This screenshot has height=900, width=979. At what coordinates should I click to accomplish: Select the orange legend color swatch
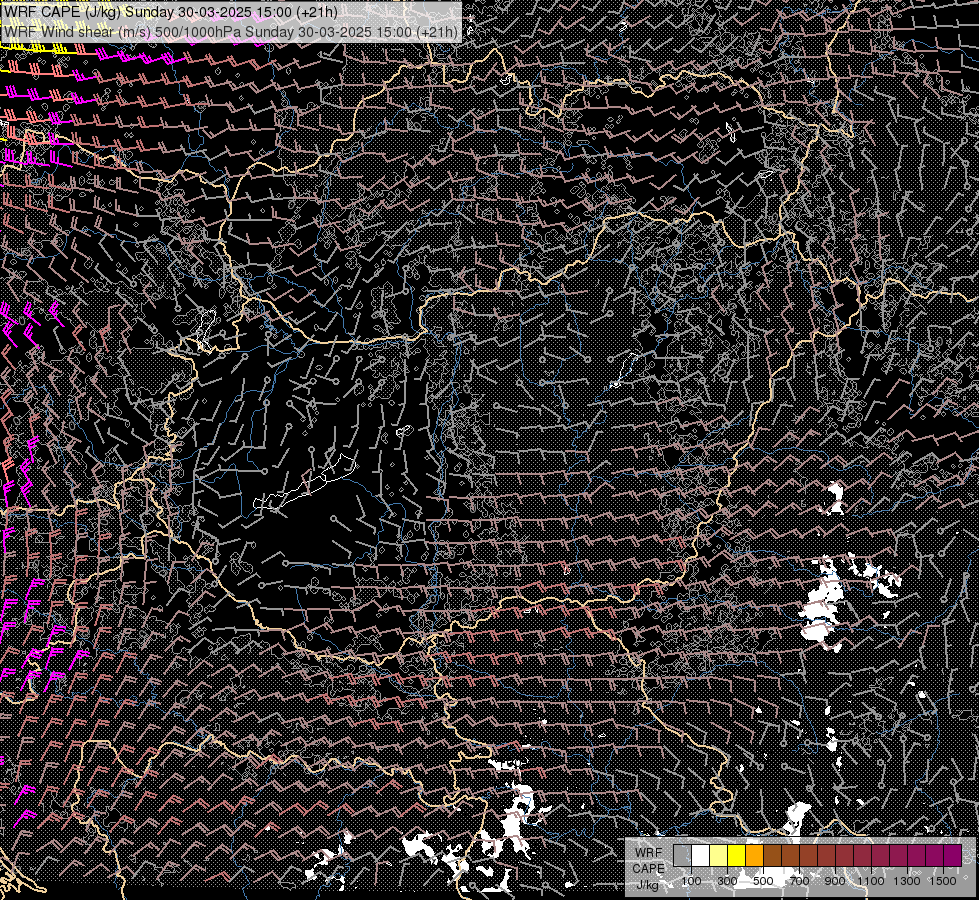click(x=754, y=855)
